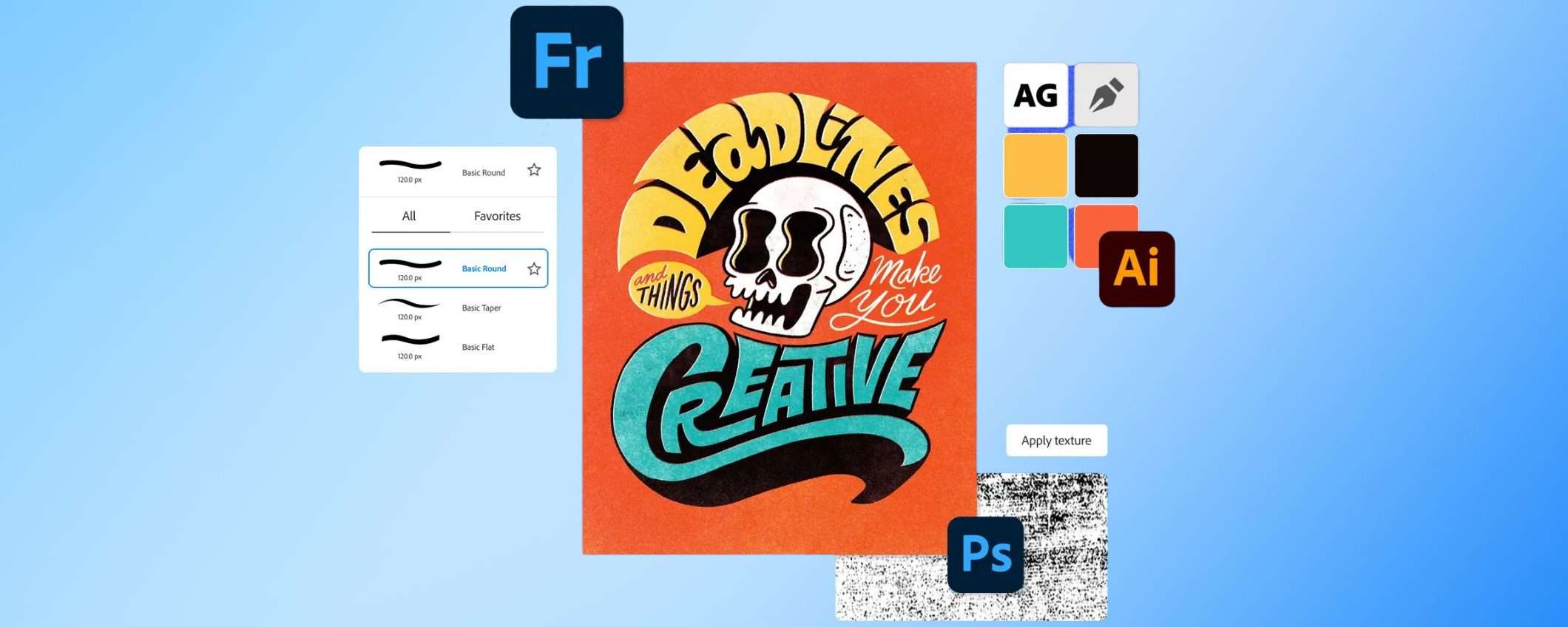Pick the black color swatch

[1106, 166]
